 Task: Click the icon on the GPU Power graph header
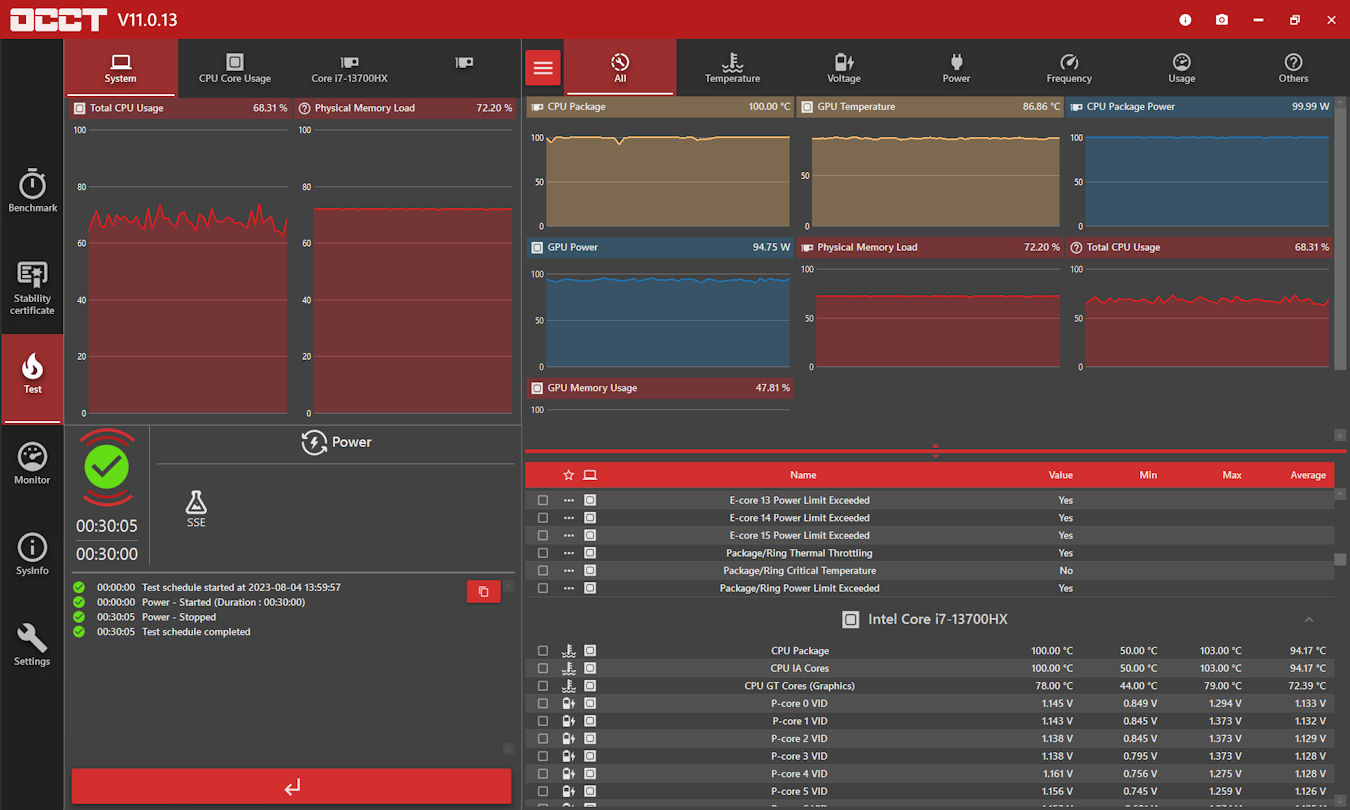coord(537,247)
